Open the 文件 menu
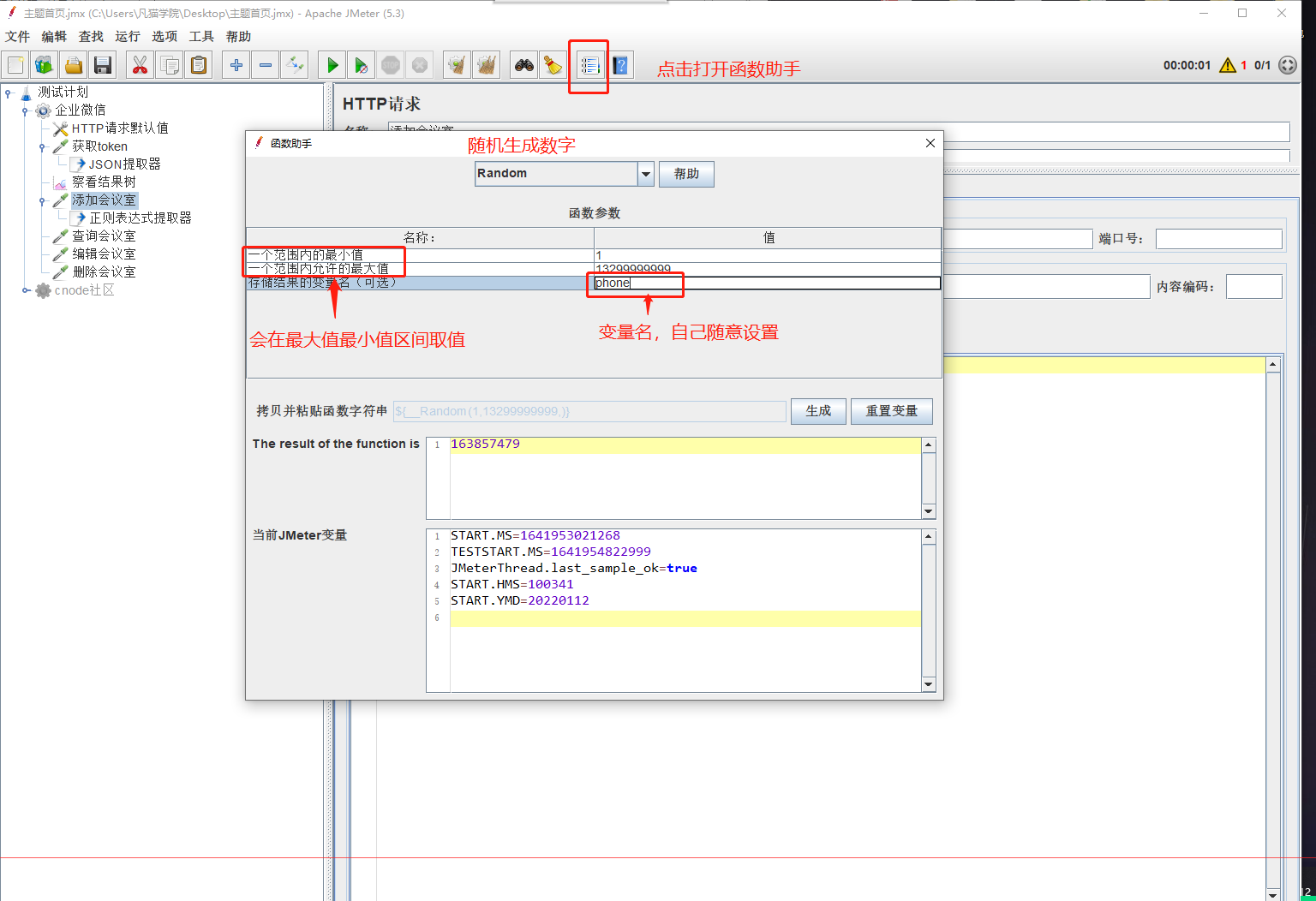This screenshot has height=901, width=1316. point(17,37)
